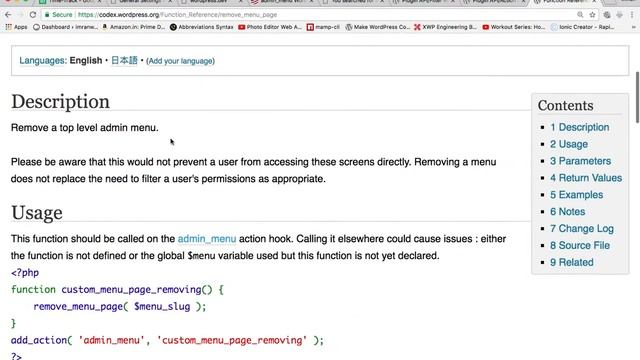Viewport: 640px width, 360px height.
Task: Click the Contents box title
Action: (565, 105)
